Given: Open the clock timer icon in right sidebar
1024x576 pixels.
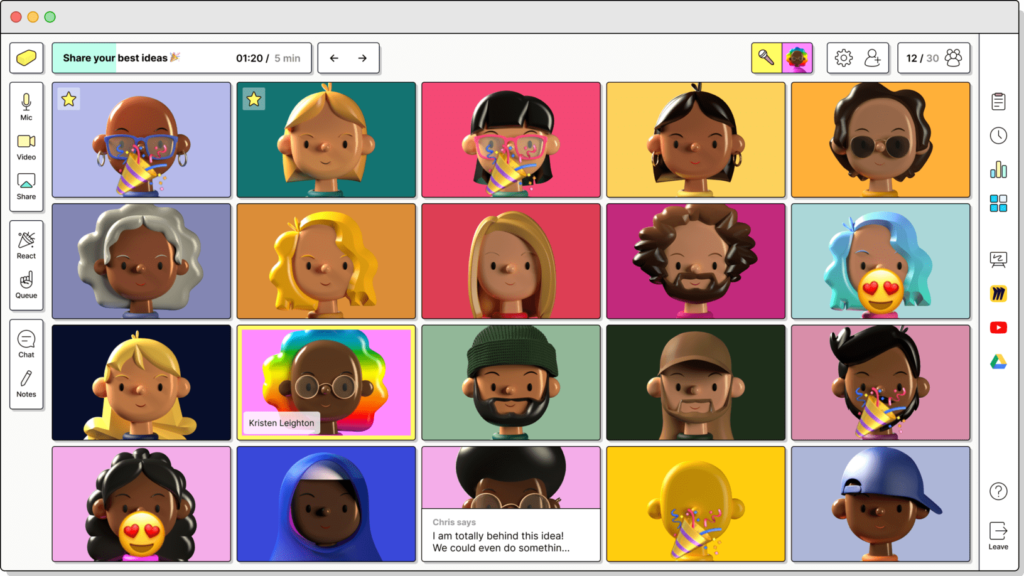Looking at the screenshot, I should point(998,135).
